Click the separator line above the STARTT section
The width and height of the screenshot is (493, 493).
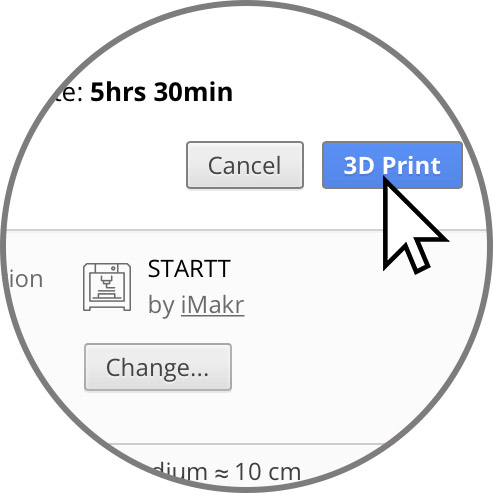click(245, 230)
